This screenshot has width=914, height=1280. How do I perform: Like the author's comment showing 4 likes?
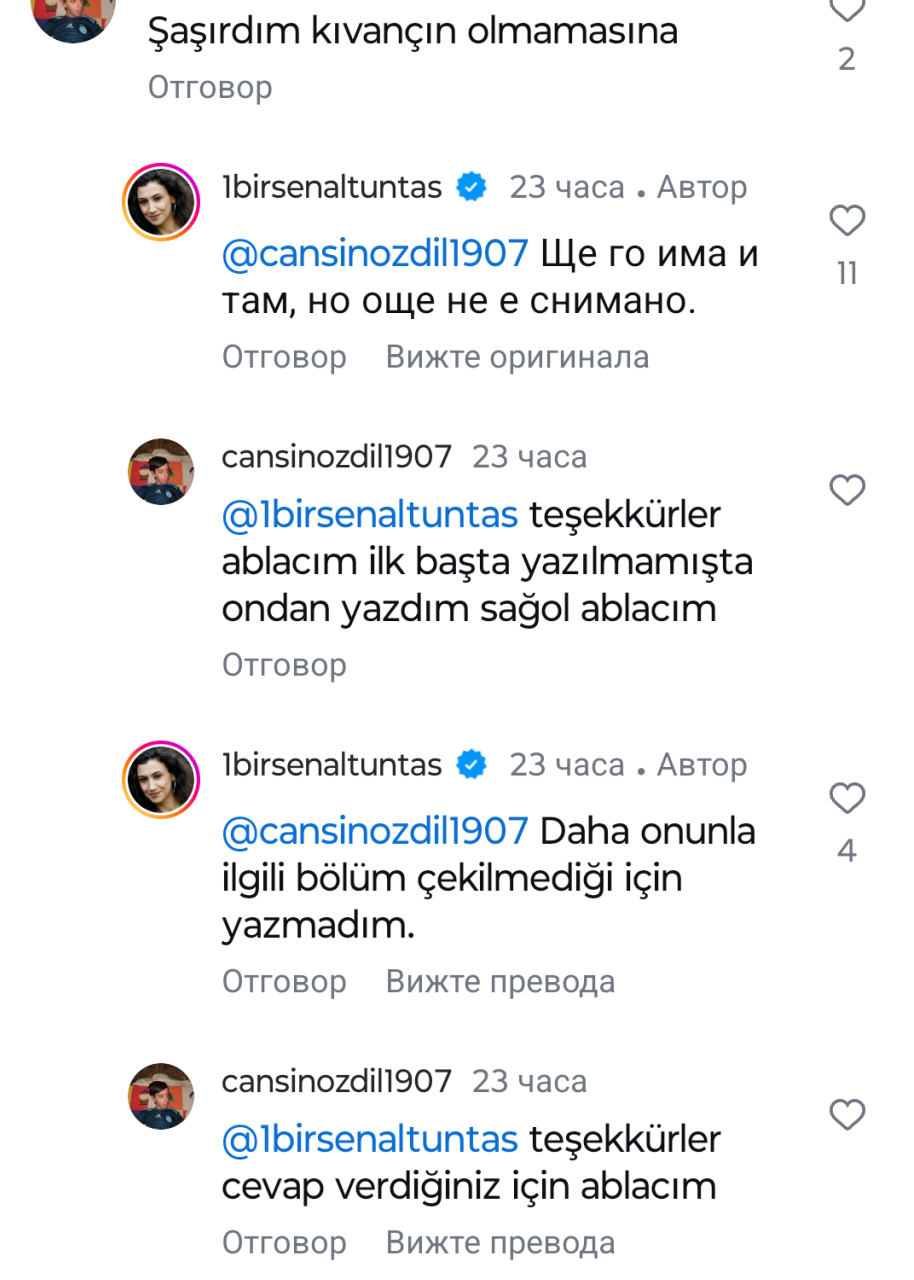847,799
